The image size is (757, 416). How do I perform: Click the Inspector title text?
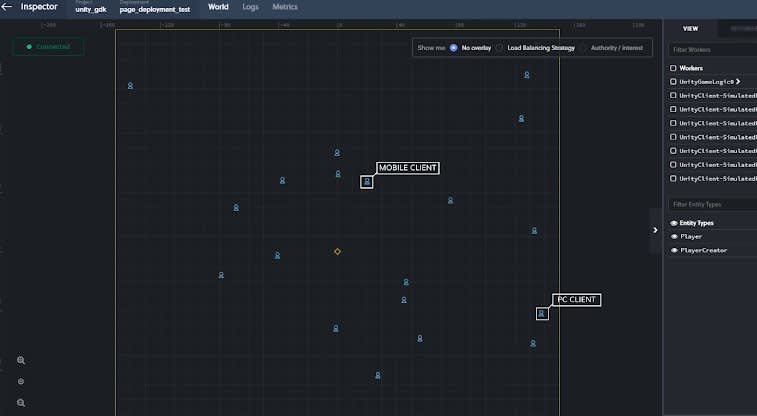(39, 7)
